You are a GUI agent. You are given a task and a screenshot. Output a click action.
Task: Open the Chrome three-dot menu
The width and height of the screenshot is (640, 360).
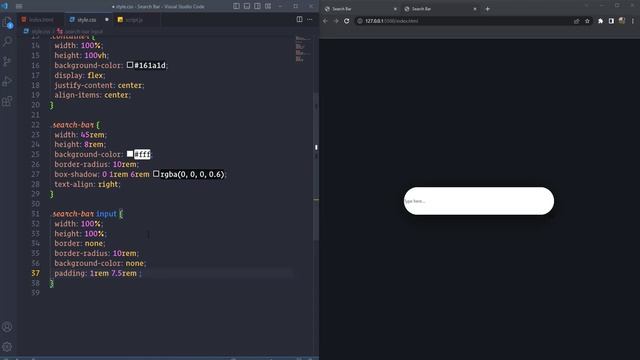tap(633, 21)
